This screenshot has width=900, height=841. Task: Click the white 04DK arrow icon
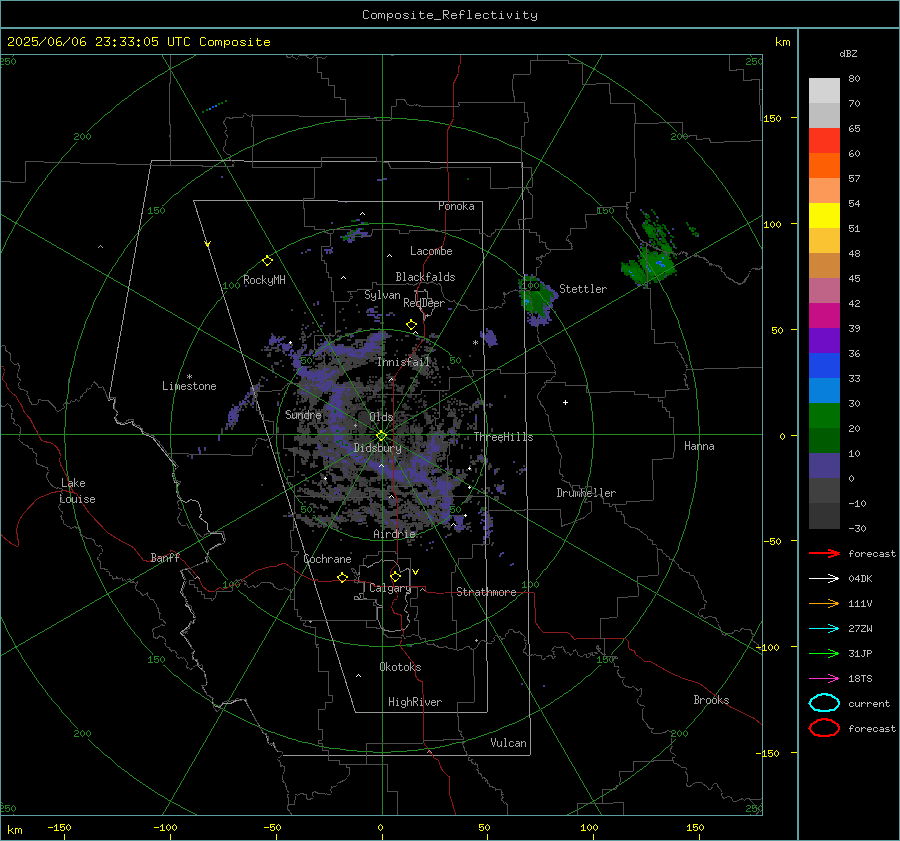tap(824, 578)
